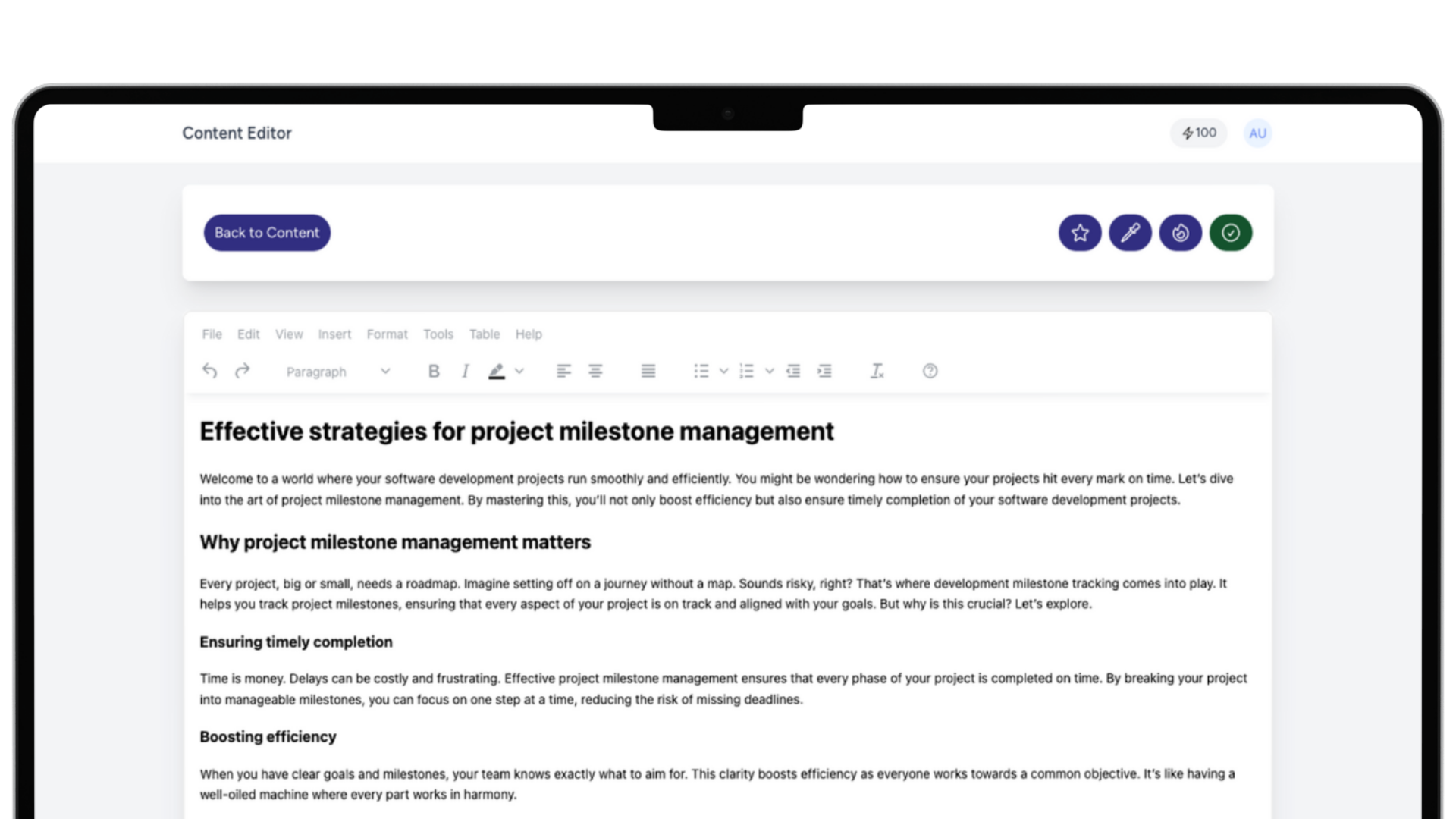Viewport: 1456px width, 819px height.
Task: Open numbered list style dropdown
Action: [x=770, y=371]
